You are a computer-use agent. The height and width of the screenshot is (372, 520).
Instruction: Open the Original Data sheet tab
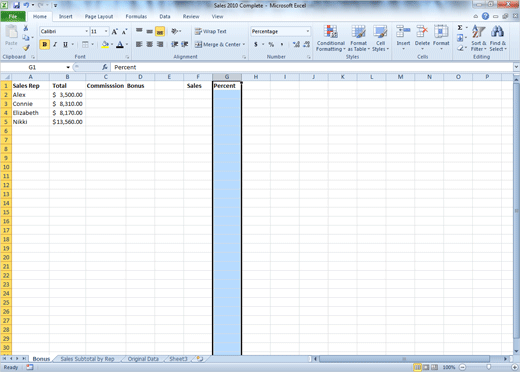pyautogui.click(x=143, y=359)
